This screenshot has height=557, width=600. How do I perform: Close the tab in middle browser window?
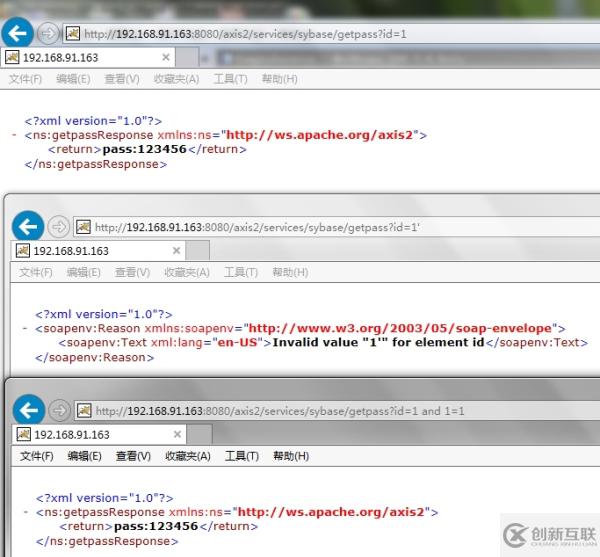(x=176, y=251)
